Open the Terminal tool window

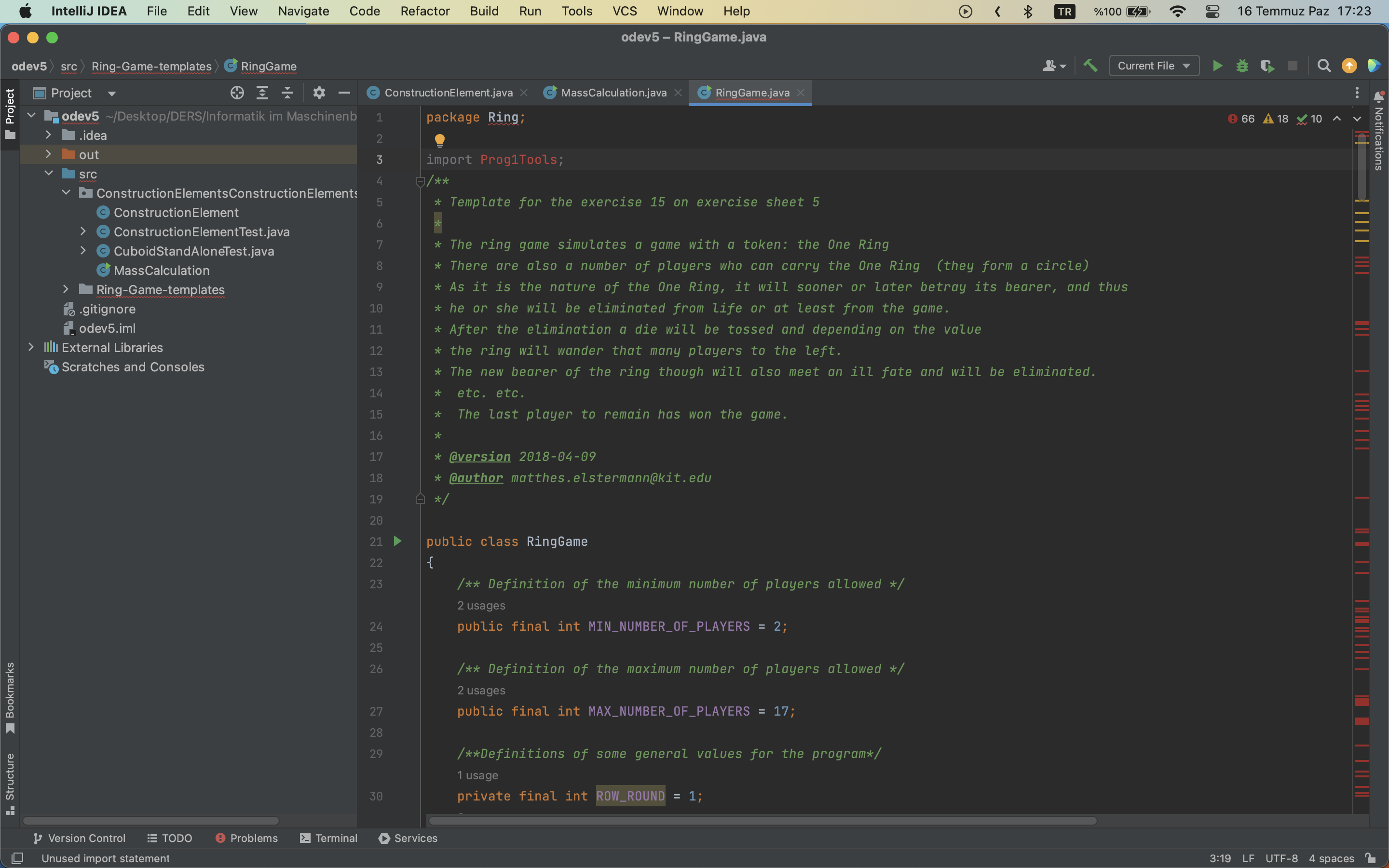328,838
